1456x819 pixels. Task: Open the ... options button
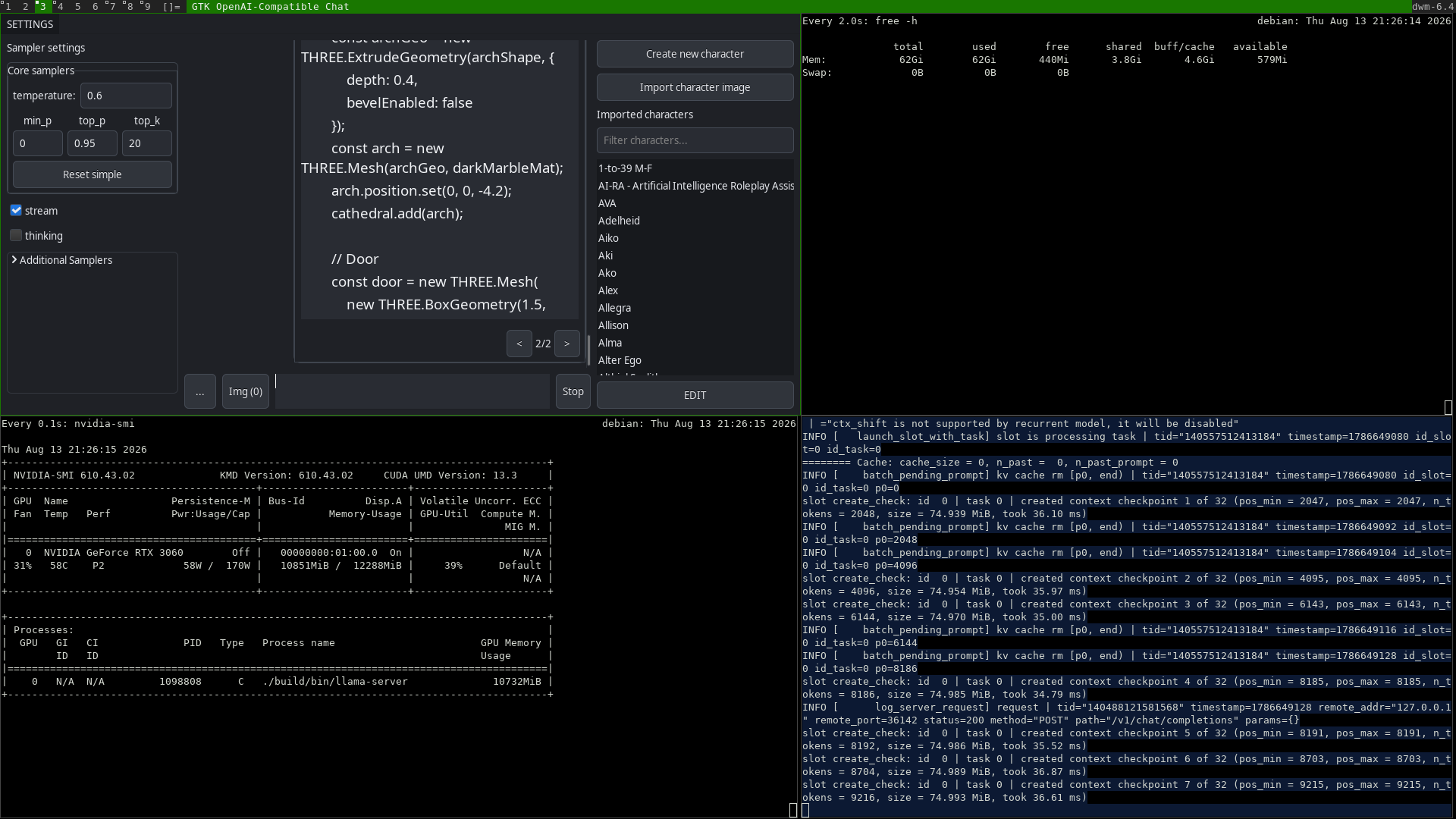[200, 391]
